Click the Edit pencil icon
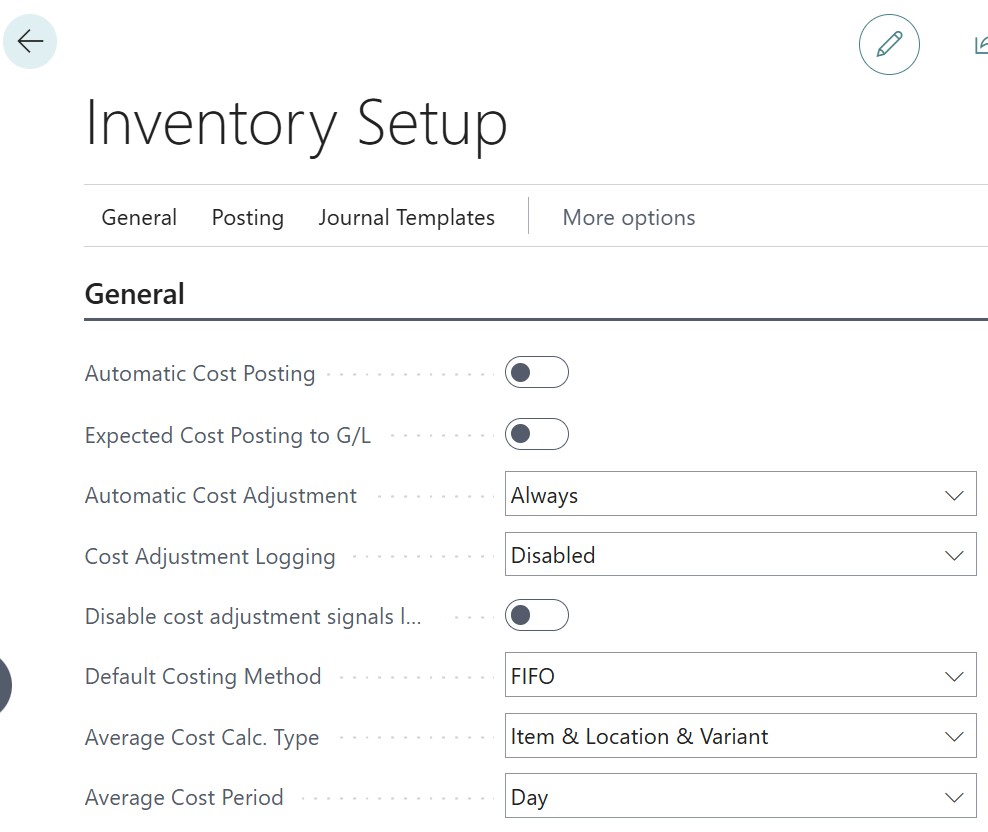This screenshot has width=988, height=832. pyautogui.click(x=889, y=44)
